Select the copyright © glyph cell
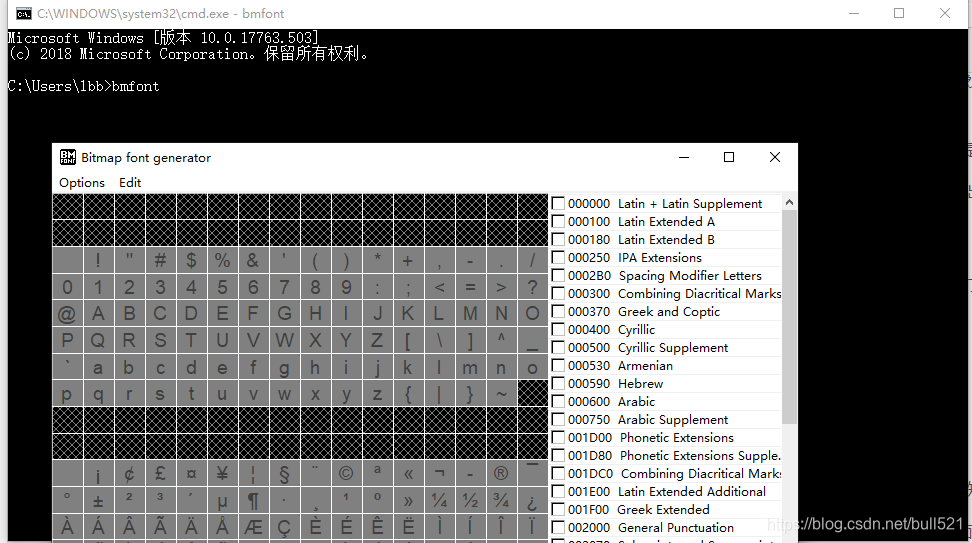 coord(347,474)
